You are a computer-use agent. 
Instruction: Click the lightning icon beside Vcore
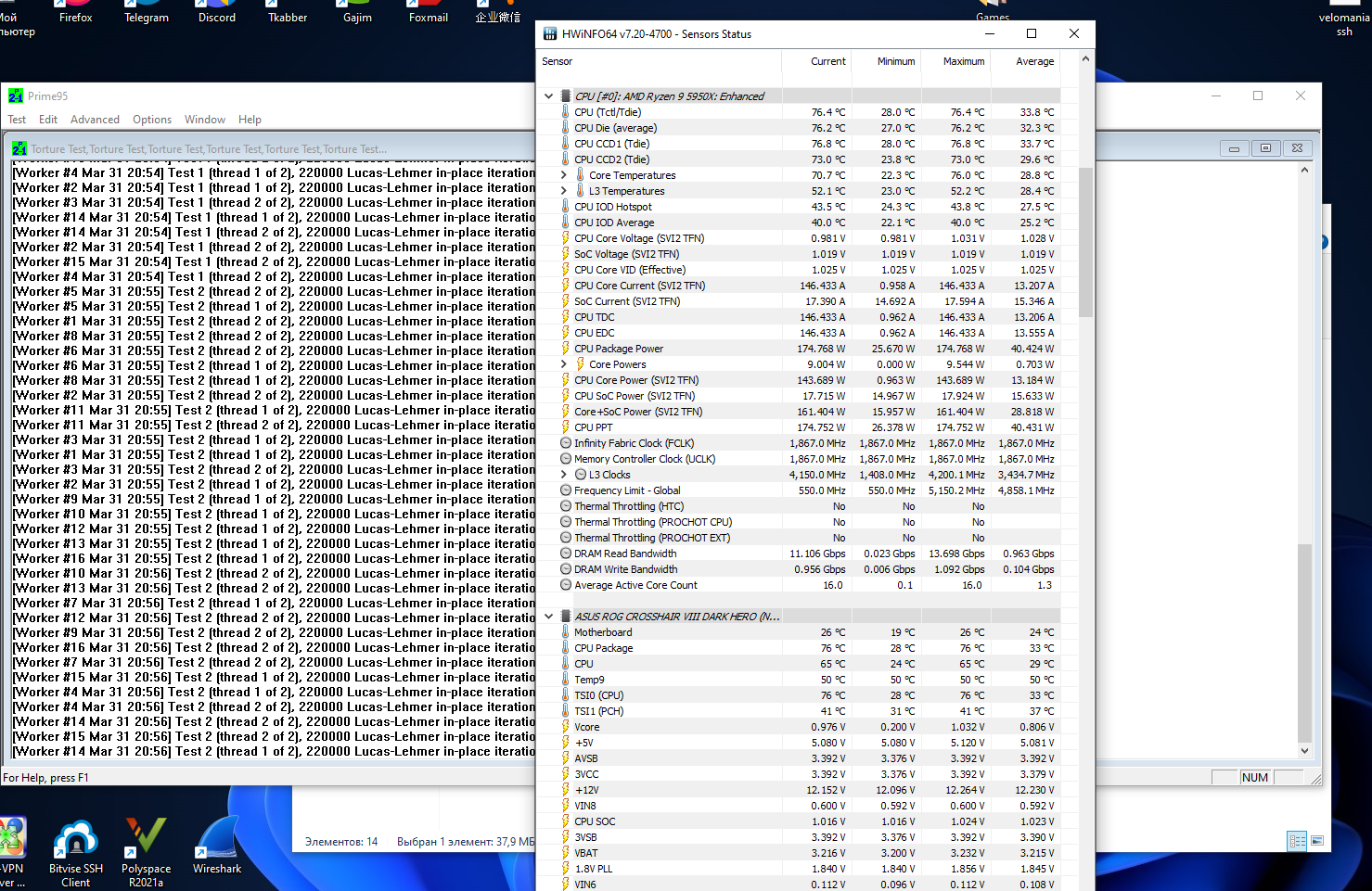(565, 727)
